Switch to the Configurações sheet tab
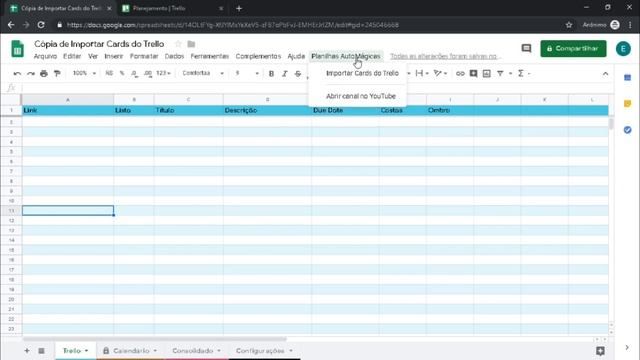640x360 pixels. pyautogui.click(x=260, y=351)
